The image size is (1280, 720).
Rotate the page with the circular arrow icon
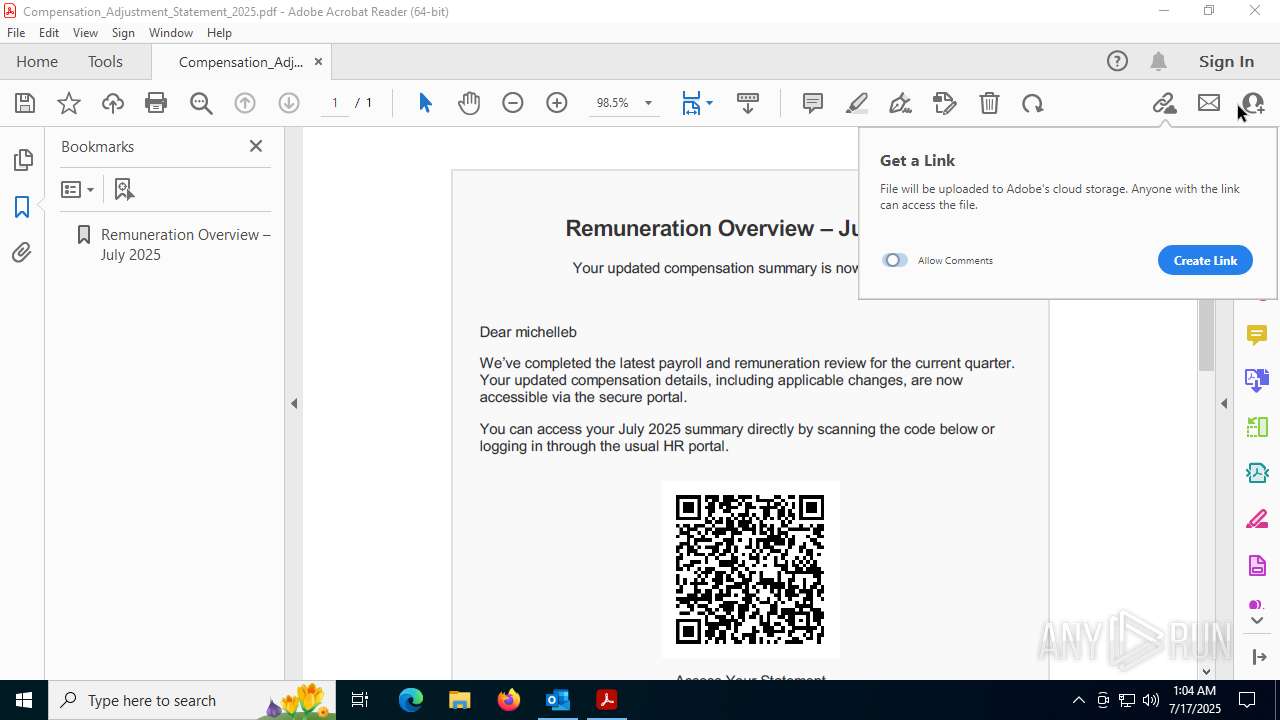click(x=1033, y=103)
